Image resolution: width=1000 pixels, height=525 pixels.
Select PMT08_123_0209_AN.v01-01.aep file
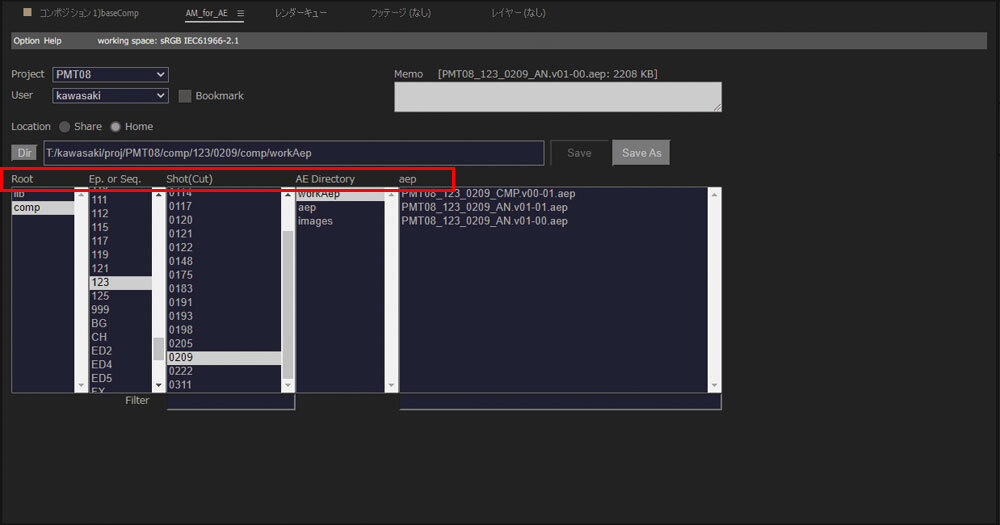point(484,207)
